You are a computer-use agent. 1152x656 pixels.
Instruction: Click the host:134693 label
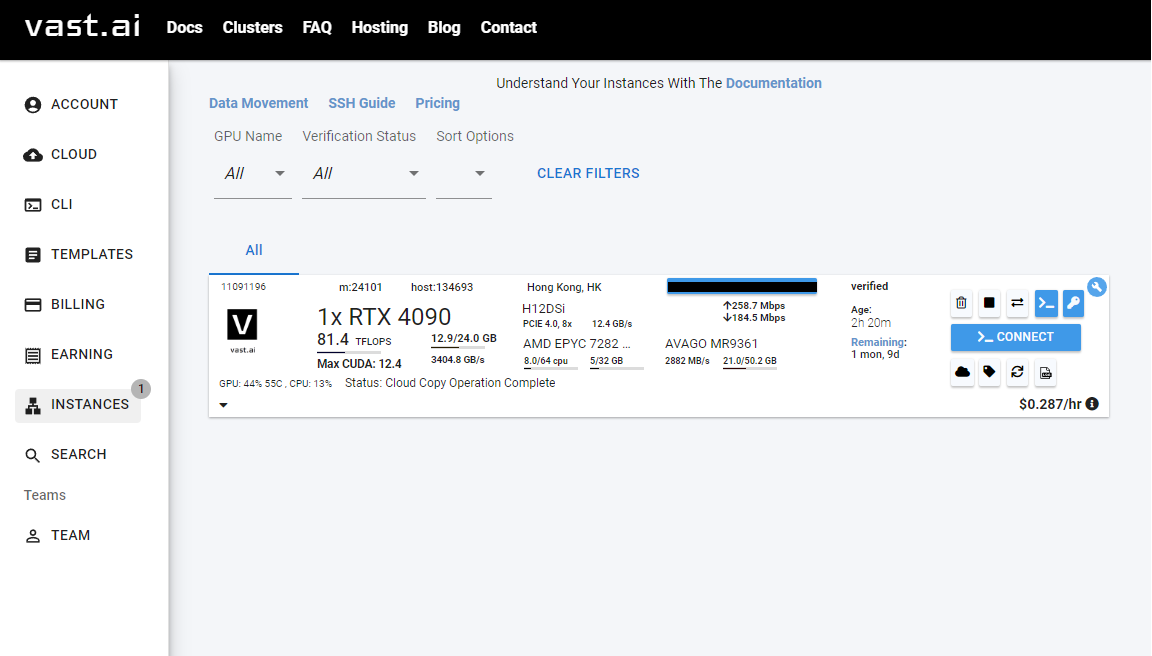pyautogui.click(x=442, y=287)
